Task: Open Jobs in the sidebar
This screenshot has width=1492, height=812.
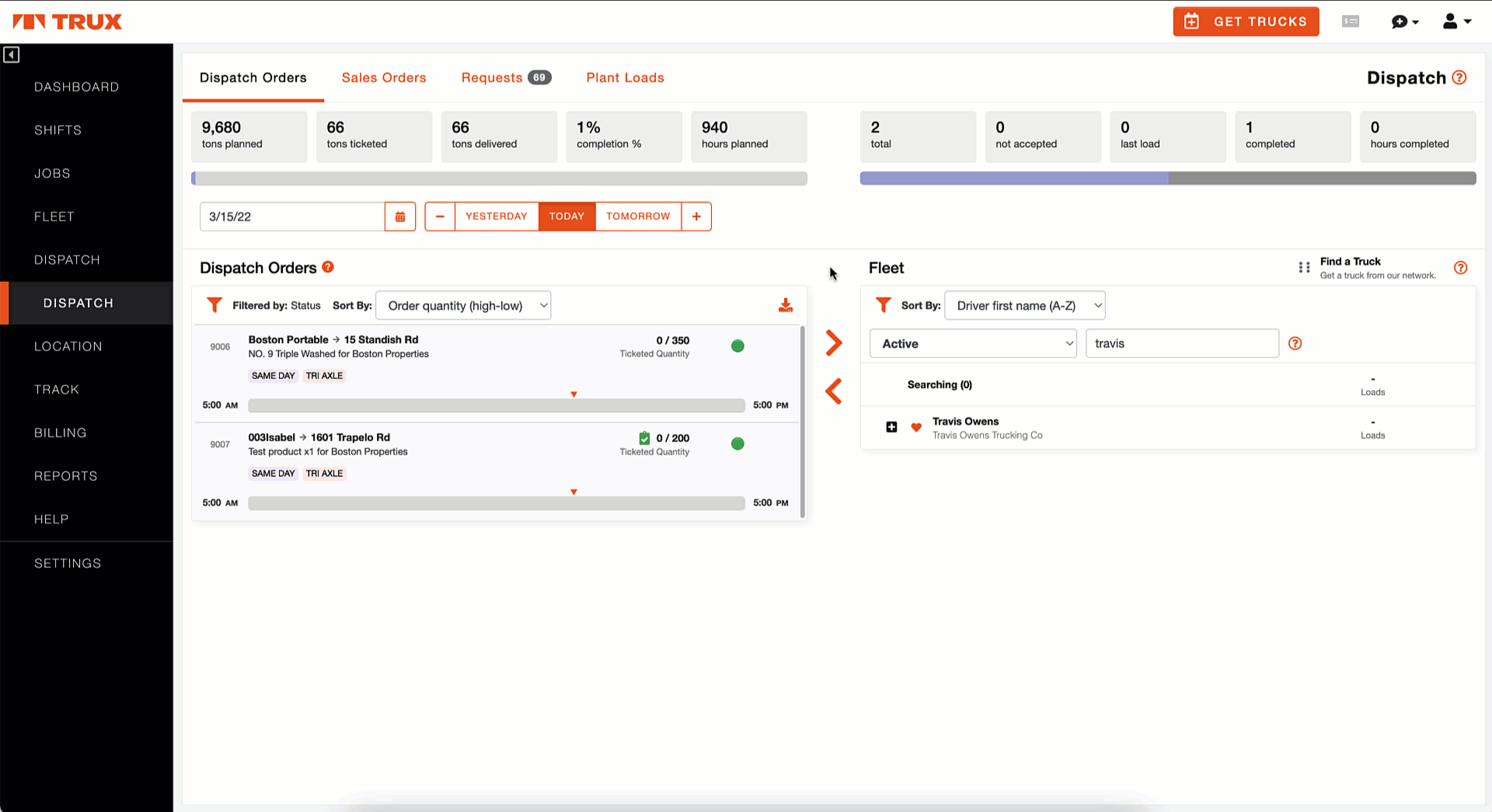Action: 53,173
